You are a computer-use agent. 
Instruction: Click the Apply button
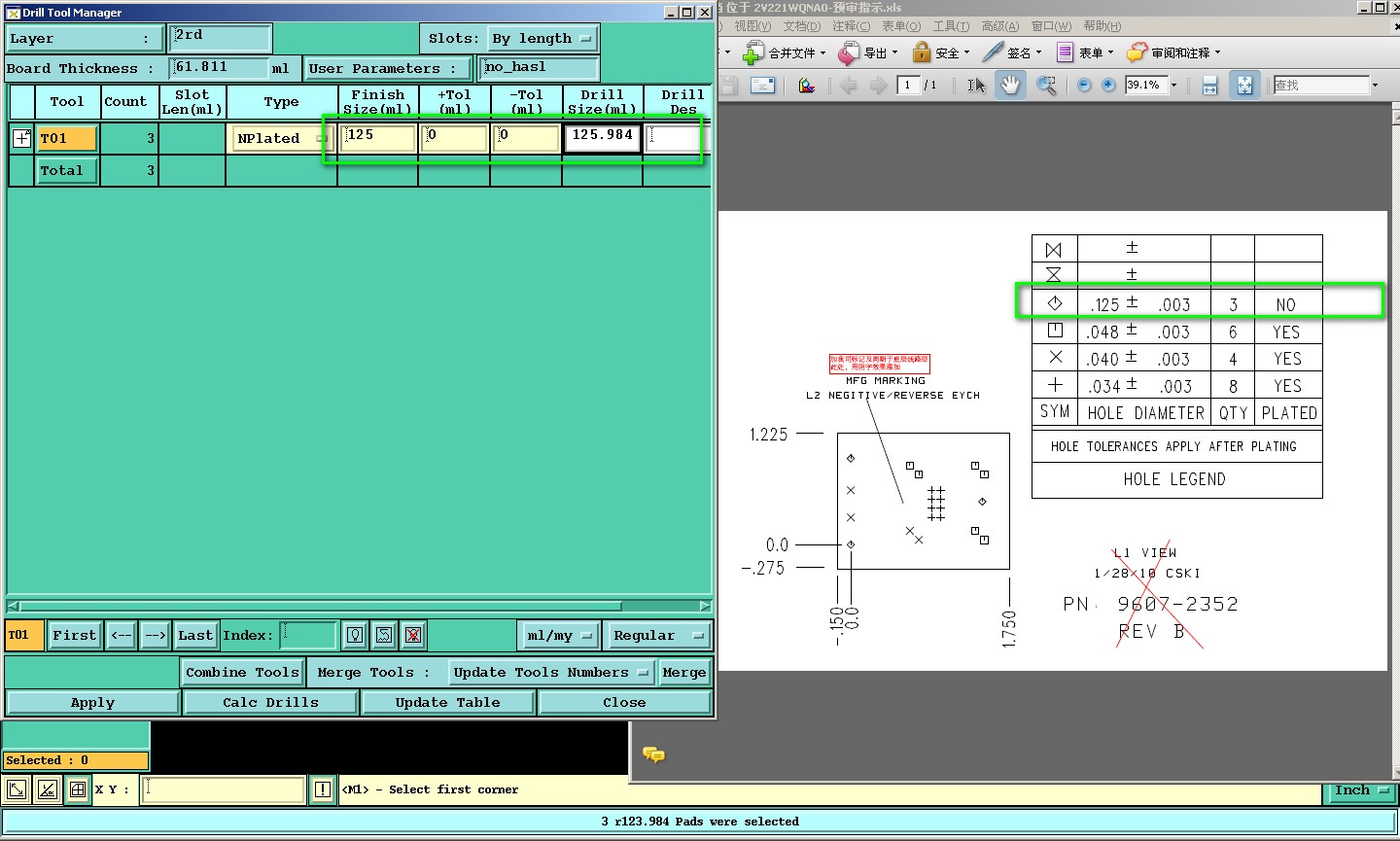(92, 702)
